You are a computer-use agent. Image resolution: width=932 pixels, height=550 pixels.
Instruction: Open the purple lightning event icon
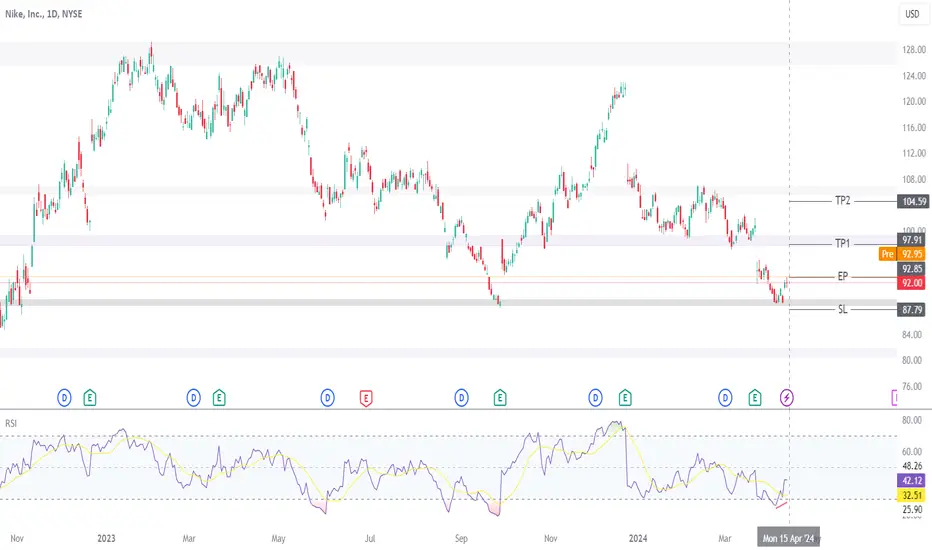786,398
